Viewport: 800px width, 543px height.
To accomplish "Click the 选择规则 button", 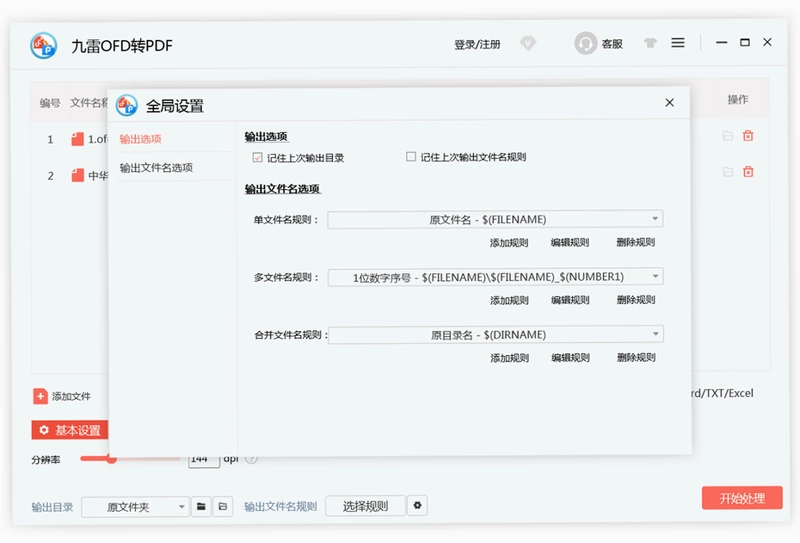I will pyautogui.click(x=365, y=506).
